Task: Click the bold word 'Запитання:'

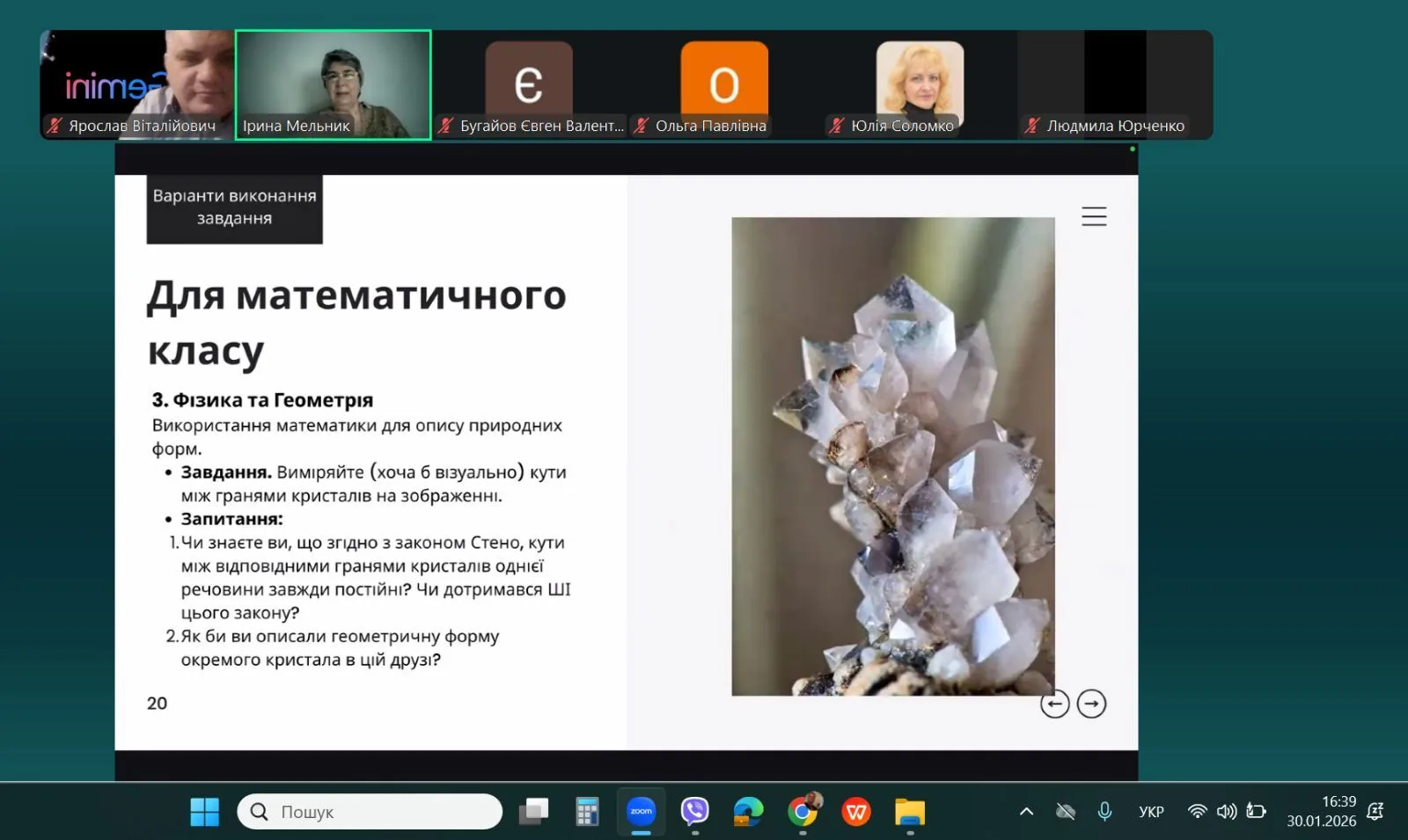Action: coord(232,519)
